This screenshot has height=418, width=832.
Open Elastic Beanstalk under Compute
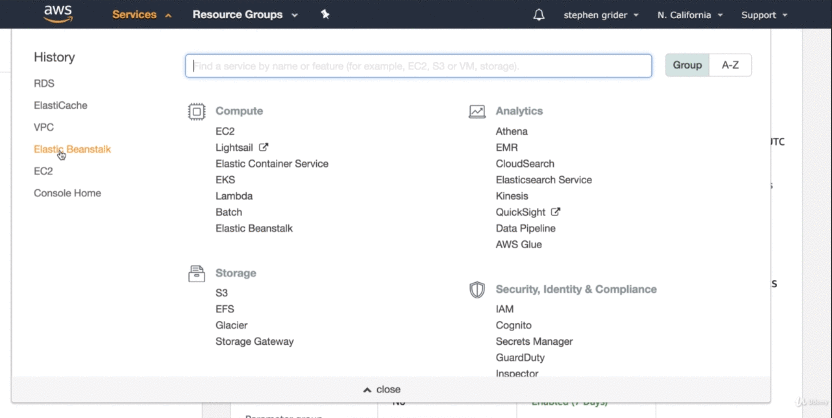(254, 228)
